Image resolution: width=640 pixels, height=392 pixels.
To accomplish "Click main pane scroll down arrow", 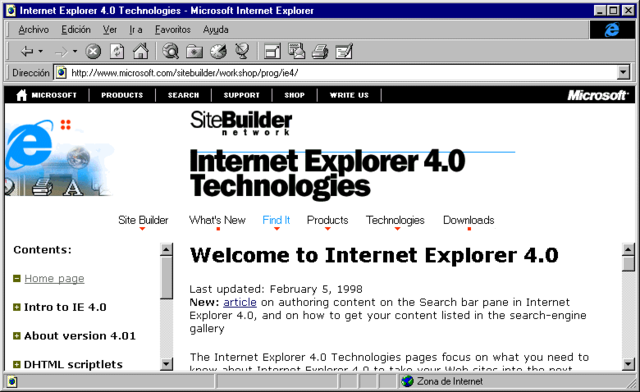I will click(628, 364).
